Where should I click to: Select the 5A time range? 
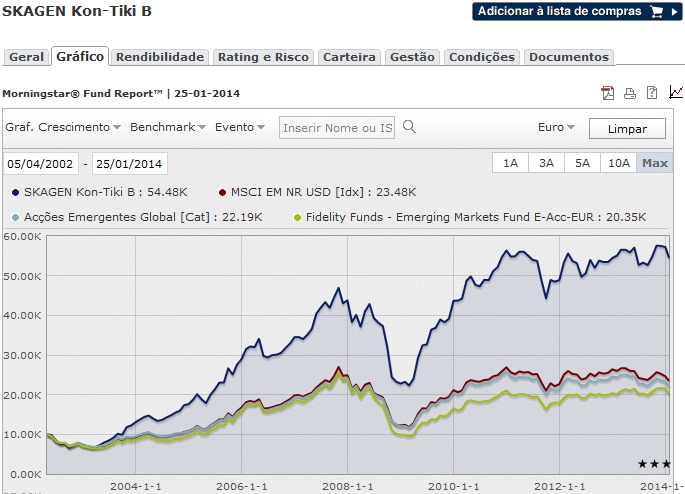(x=582, y=163)
